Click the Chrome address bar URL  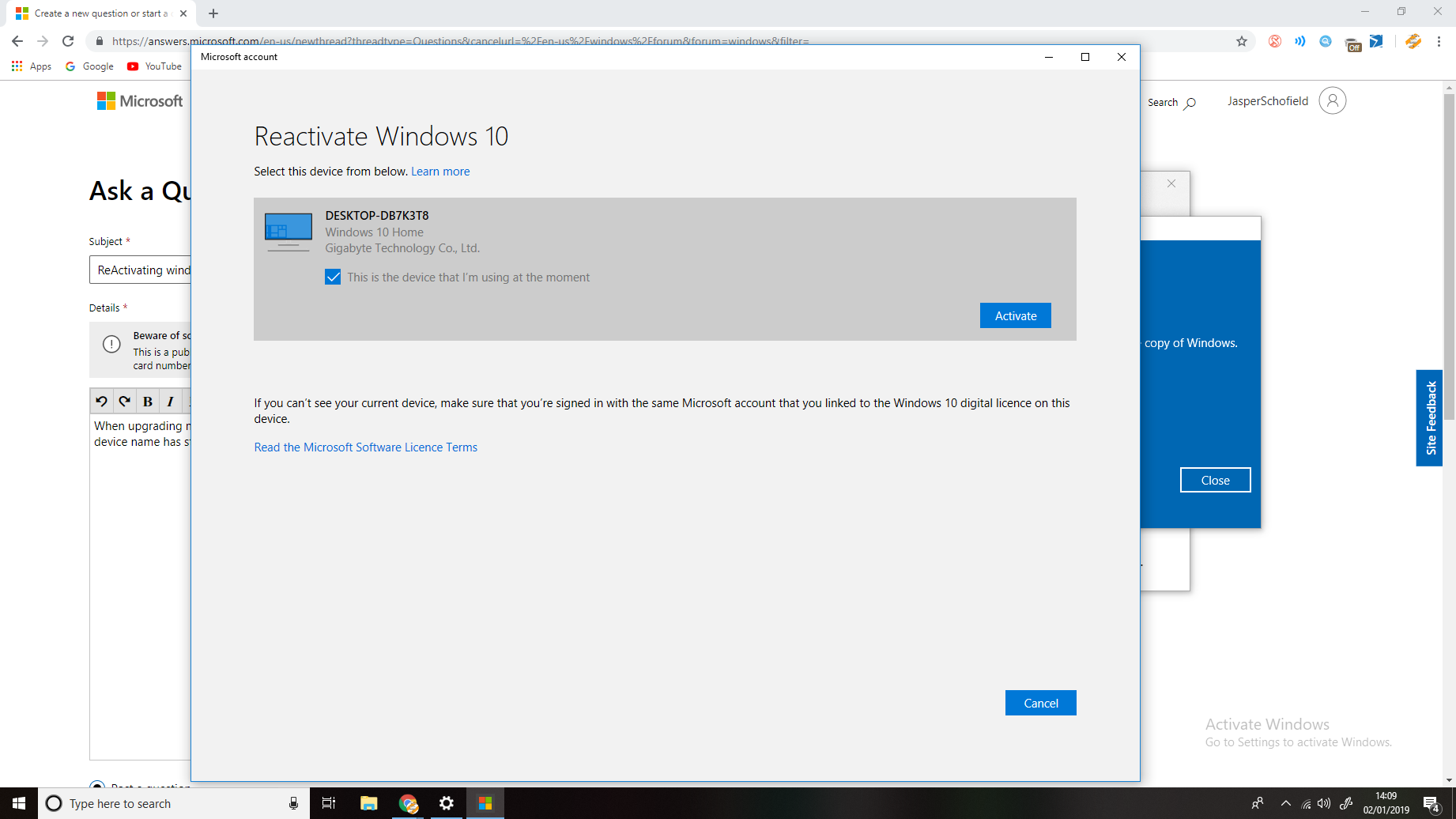pos(460,41)
